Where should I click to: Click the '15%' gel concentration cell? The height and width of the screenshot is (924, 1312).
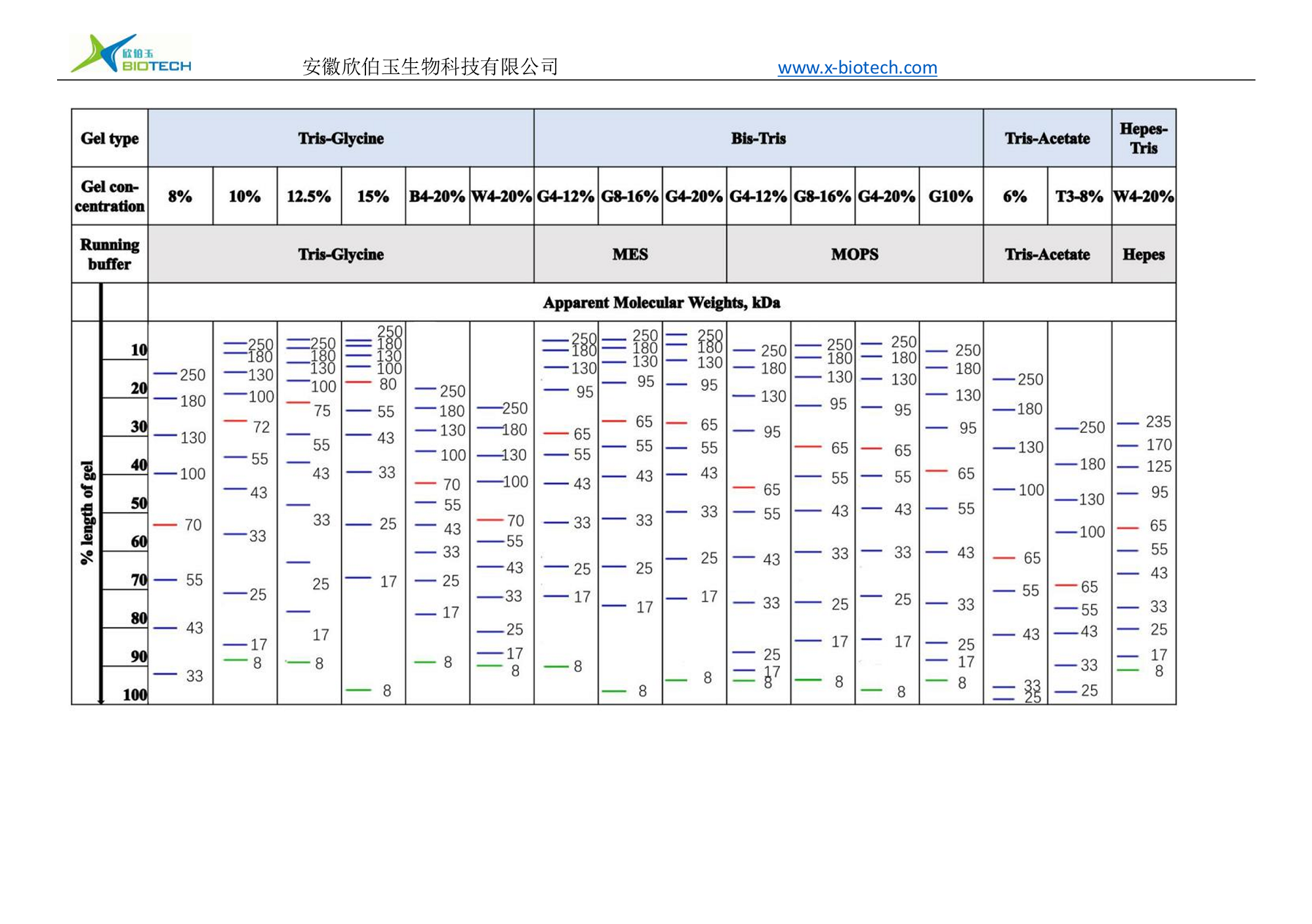(x=373, y=196)
